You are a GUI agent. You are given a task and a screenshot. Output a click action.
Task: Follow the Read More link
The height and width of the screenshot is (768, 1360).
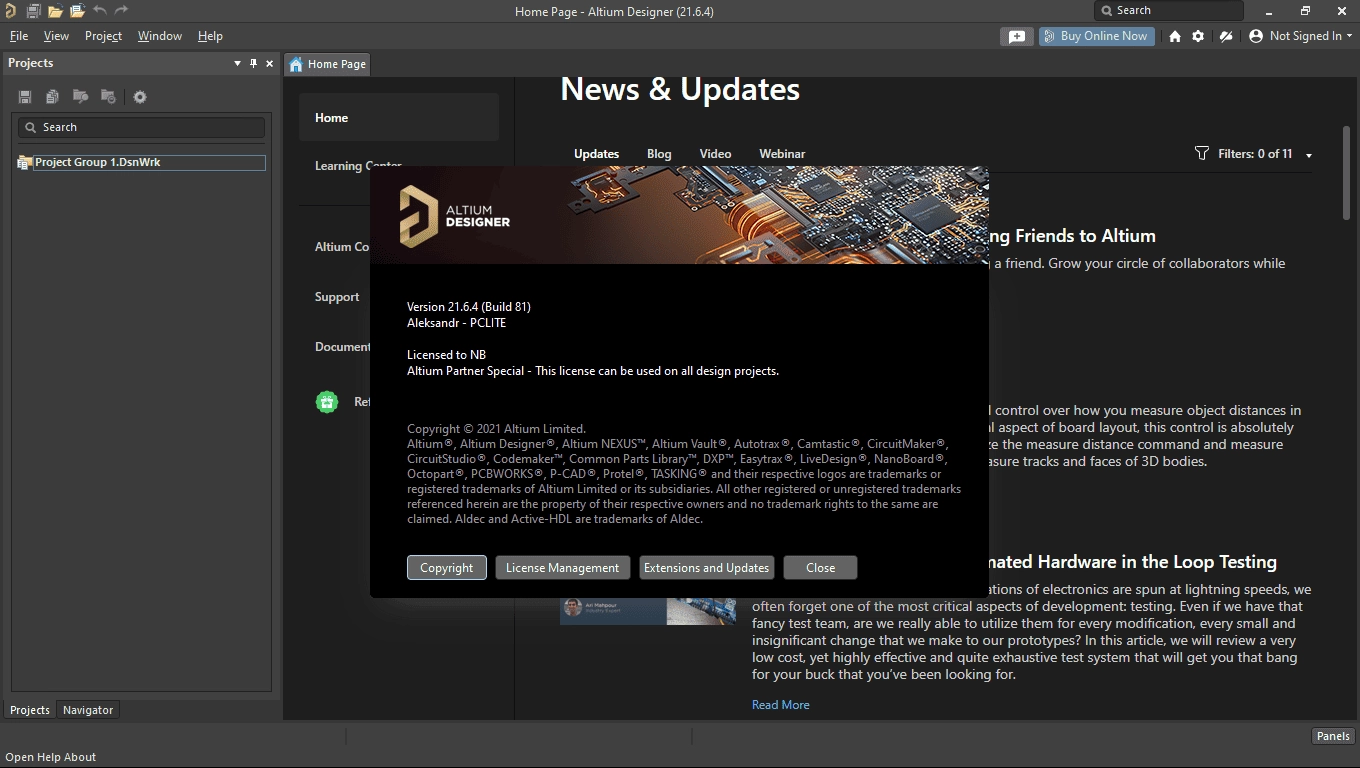(780, 705)
